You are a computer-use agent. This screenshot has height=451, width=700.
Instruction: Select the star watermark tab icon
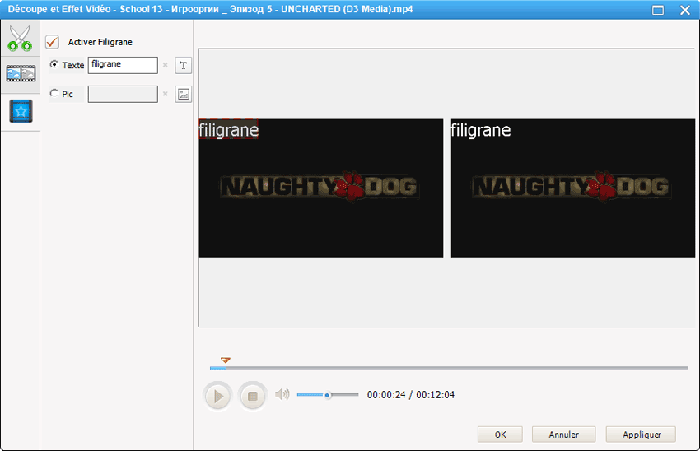[21, 112]
